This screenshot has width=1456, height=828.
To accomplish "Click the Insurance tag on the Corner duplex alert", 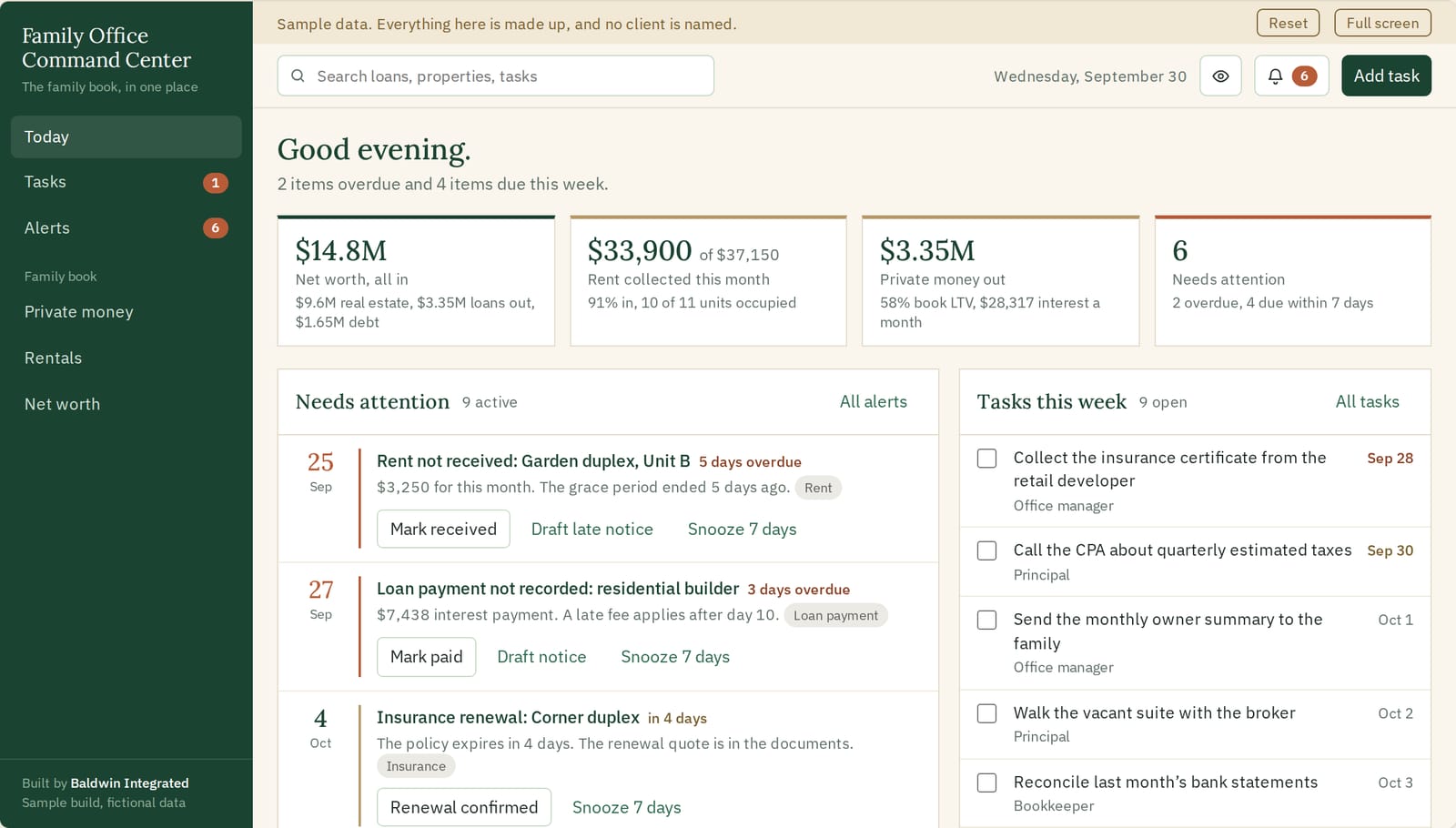I will pyautogui.click(x=416, y=766).
